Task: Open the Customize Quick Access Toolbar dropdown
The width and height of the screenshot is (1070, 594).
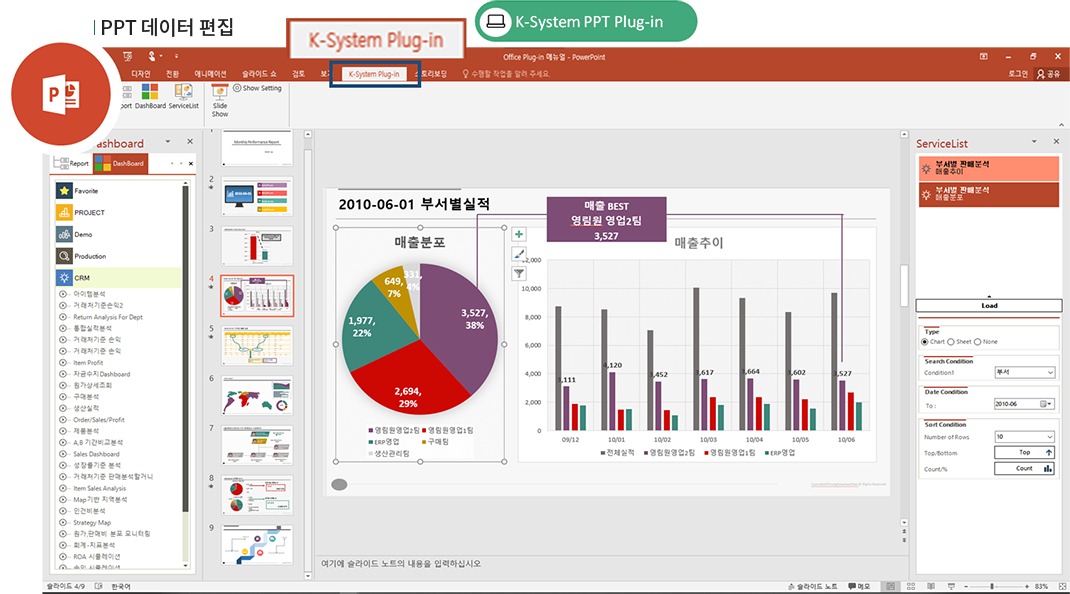Action: [x=176, y=56]
